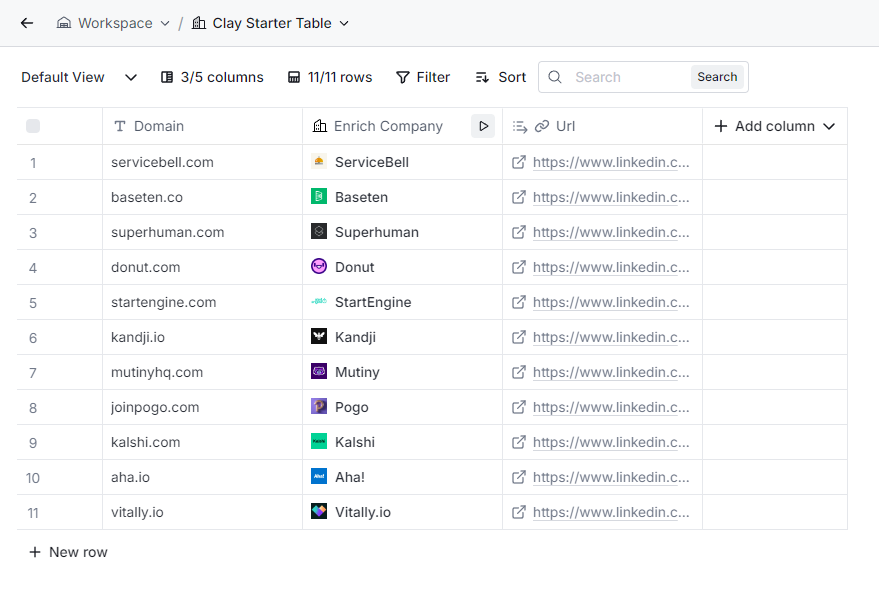The width and height of the screenshot is (879, 607).
Task: Open the Filter options
Action: click(x=423, y=77)
